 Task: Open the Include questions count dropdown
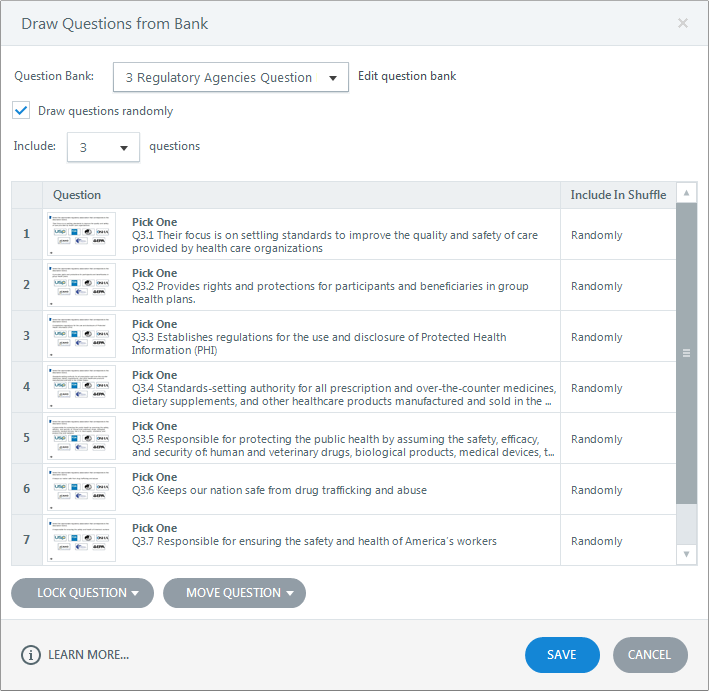[103, 147]
